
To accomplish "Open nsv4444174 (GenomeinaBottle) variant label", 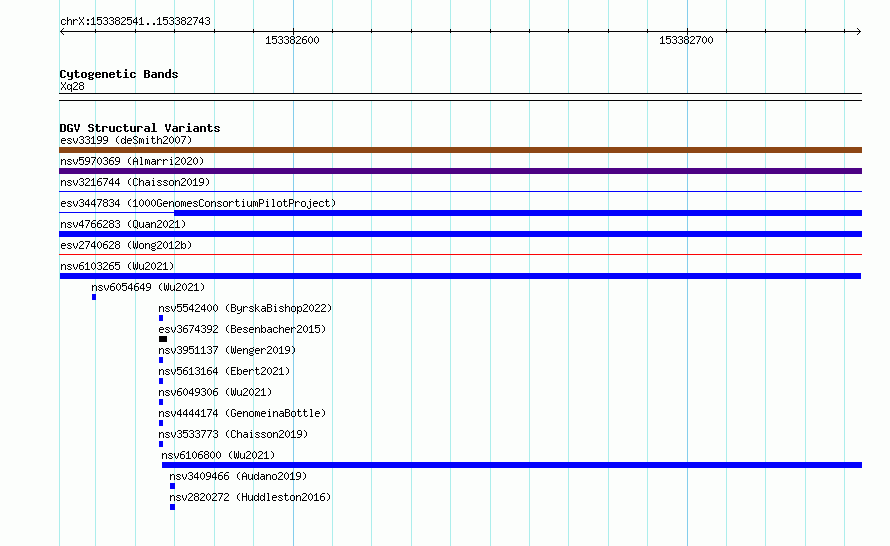I will click(242, 413).
